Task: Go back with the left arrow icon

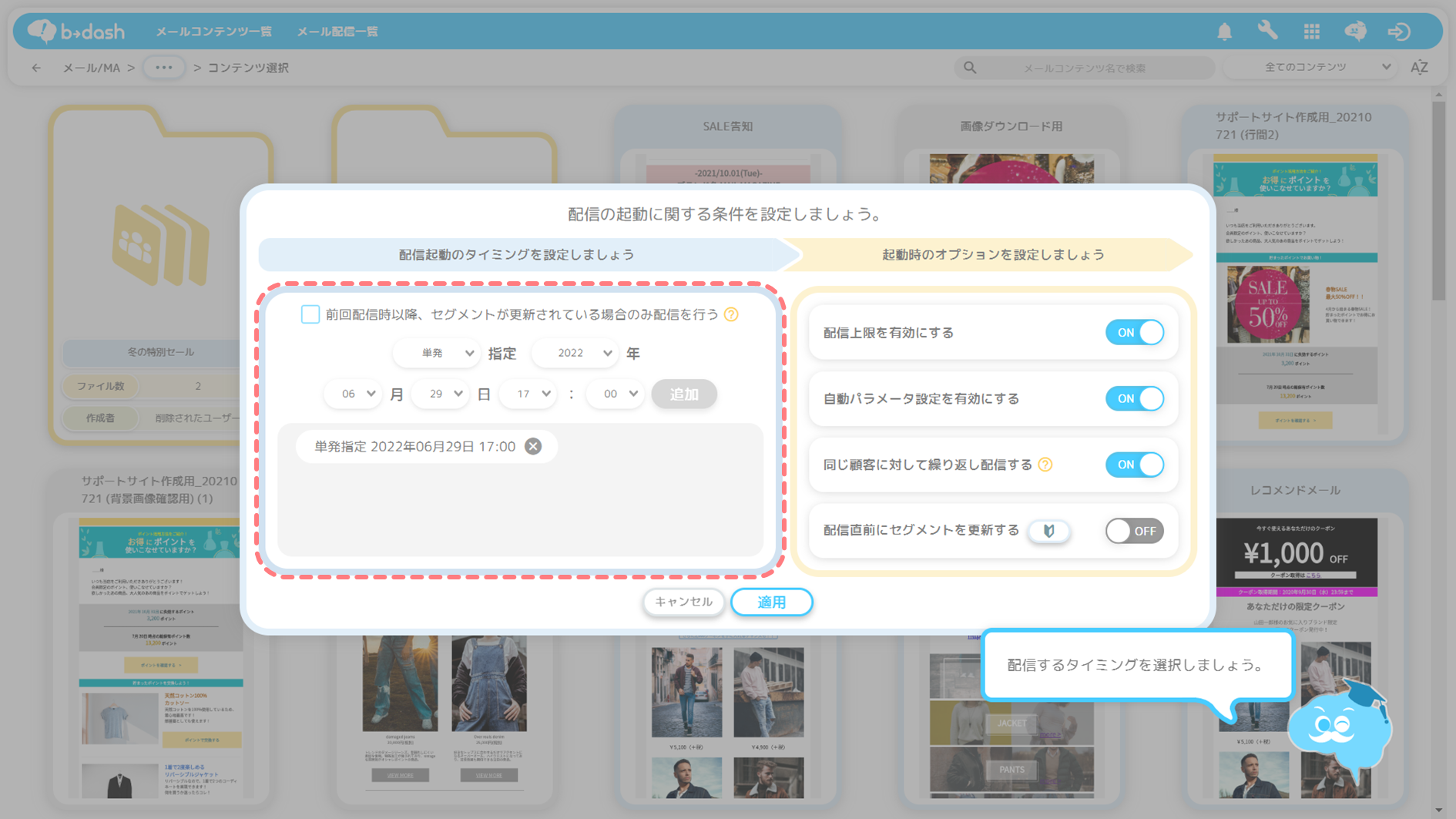Action: [x=36, y=68]
